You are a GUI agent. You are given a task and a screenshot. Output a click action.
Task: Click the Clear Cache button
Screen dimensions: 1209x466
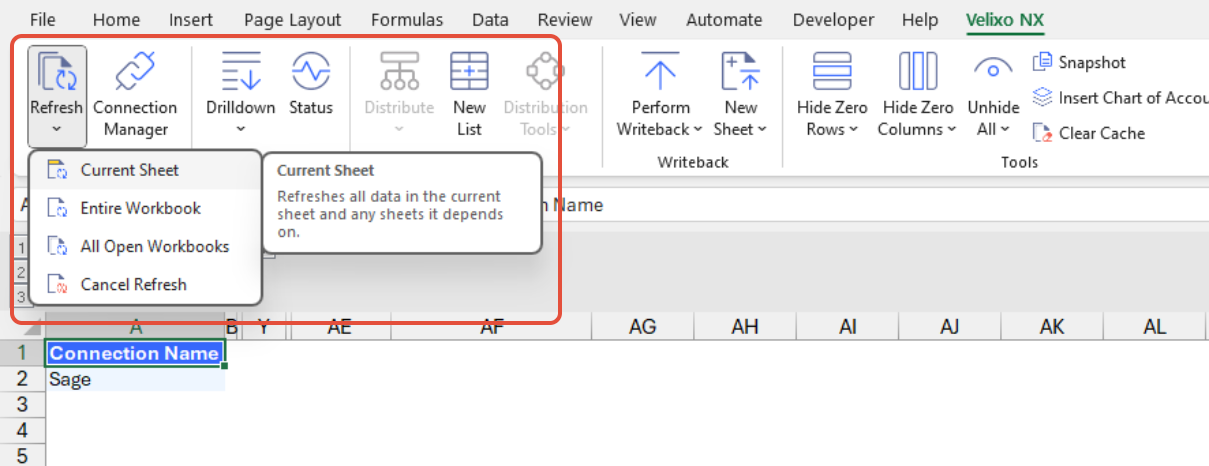point(1089,133)
